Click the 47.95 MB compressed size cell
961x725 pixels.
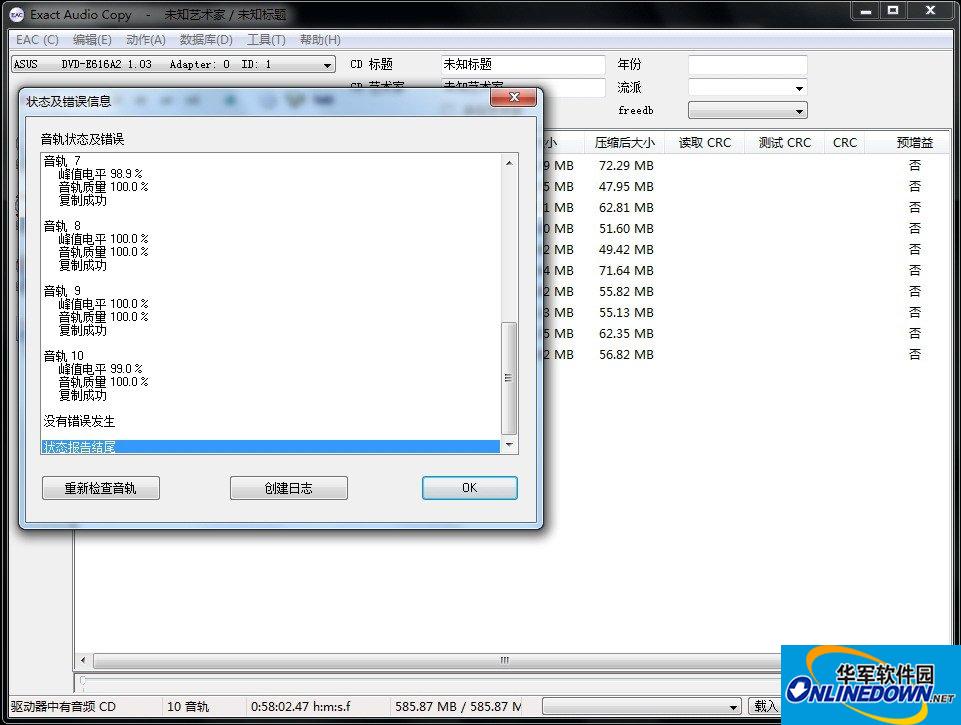(626, 186)
